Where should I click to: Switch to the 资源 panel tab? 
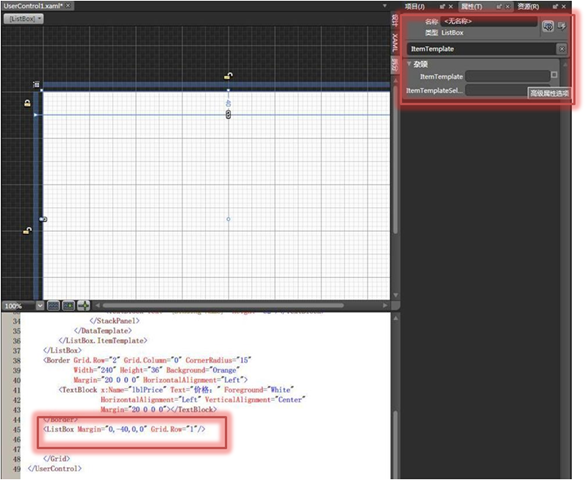pyautogui.click(x=528, y=6)
